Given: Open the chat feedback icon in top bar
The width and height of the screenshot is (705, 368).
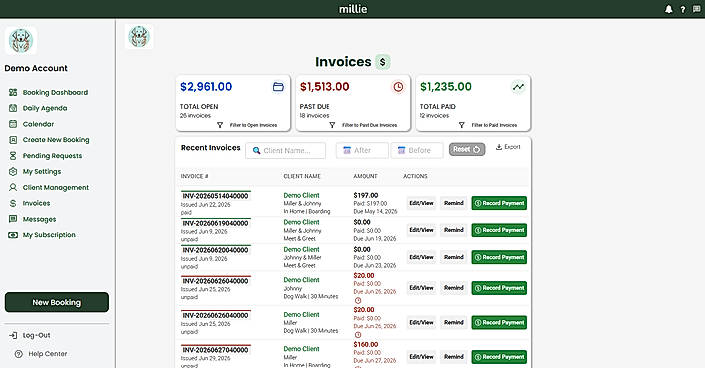Looking at the screenshot, I should 696,9.
